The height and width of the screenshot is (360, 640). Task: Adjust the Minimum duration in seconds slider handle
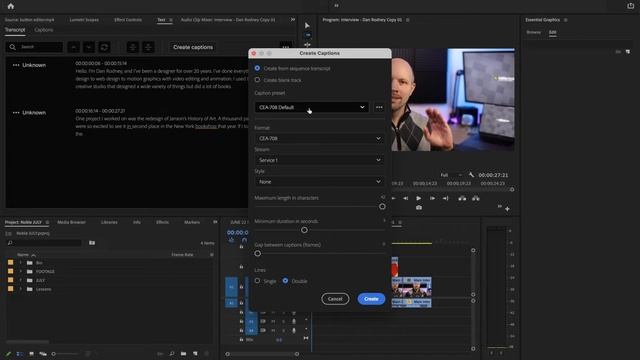point(304,230)
